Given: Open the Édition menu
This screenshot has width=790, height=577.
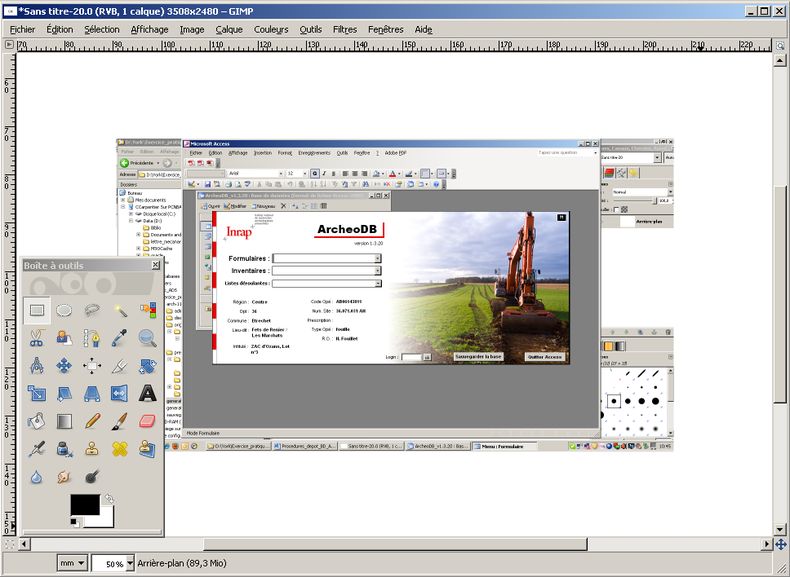Looking at the screenshot, I should (x=59, y=29).
